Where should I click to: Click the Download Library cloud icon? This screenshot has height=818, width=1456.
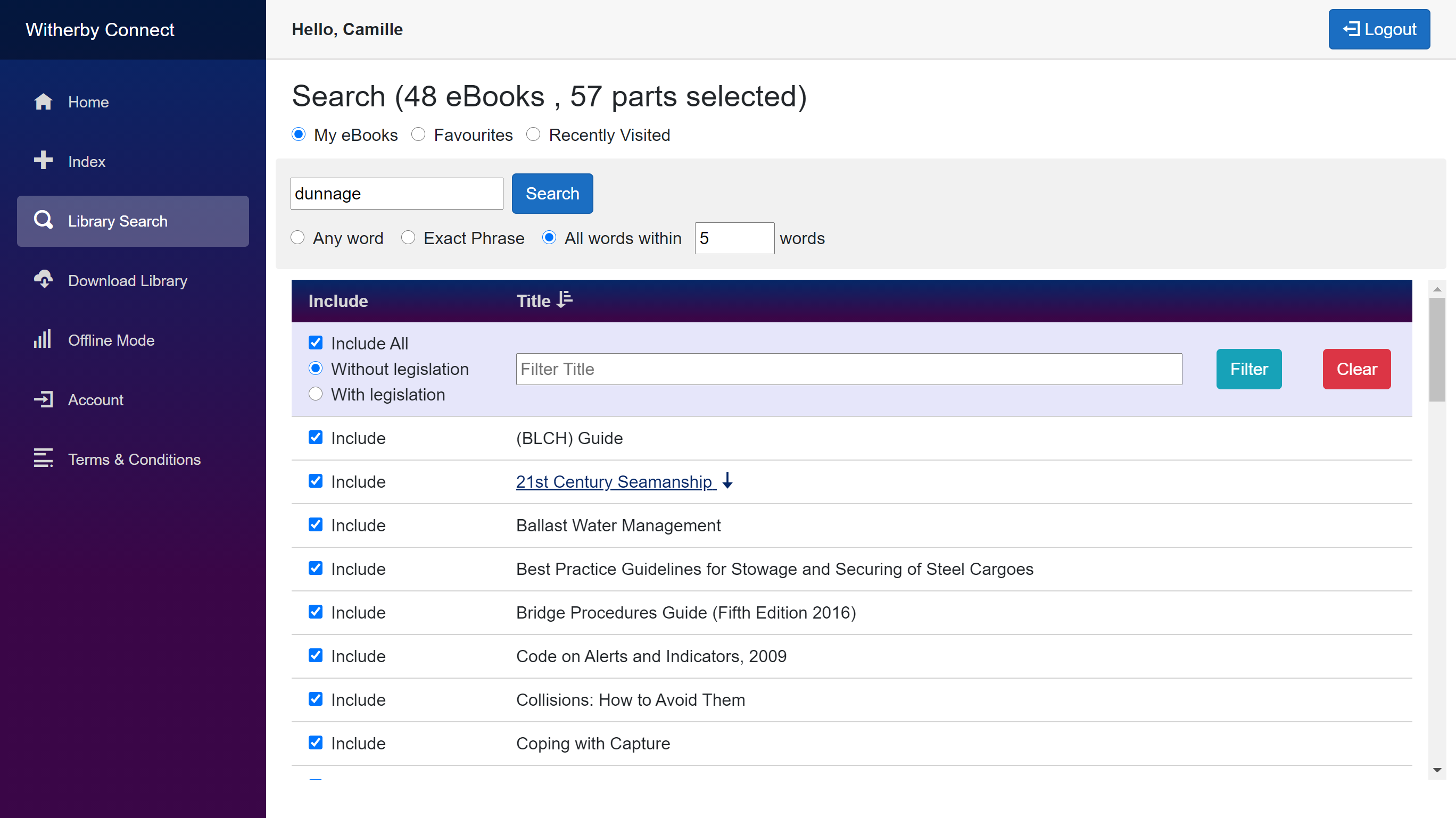43,280
